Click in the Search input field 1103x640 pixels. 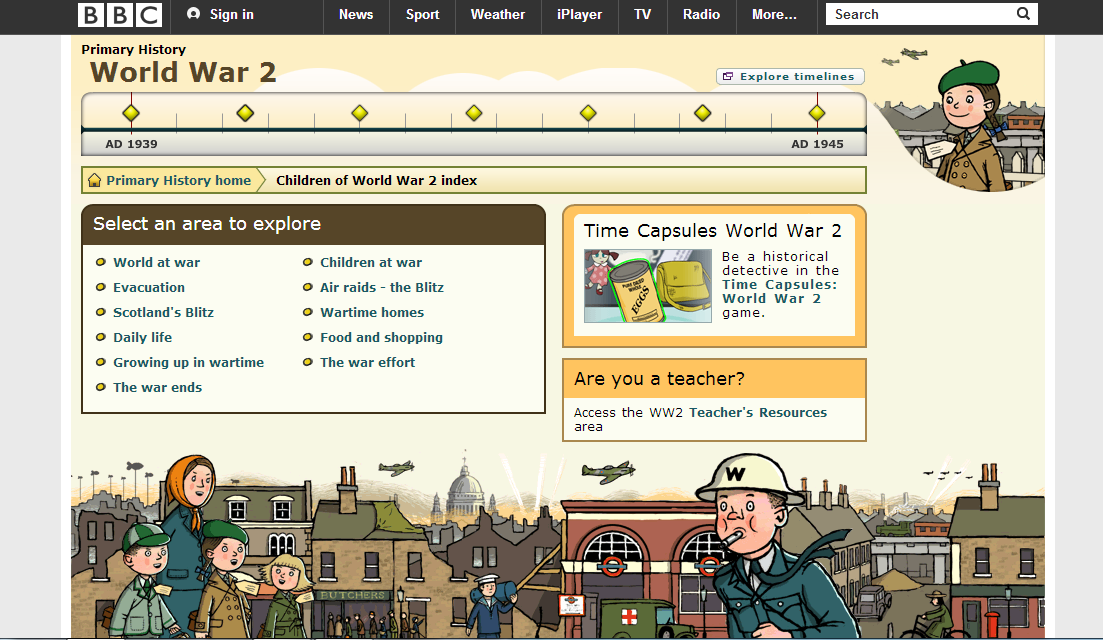coord(922,14)
